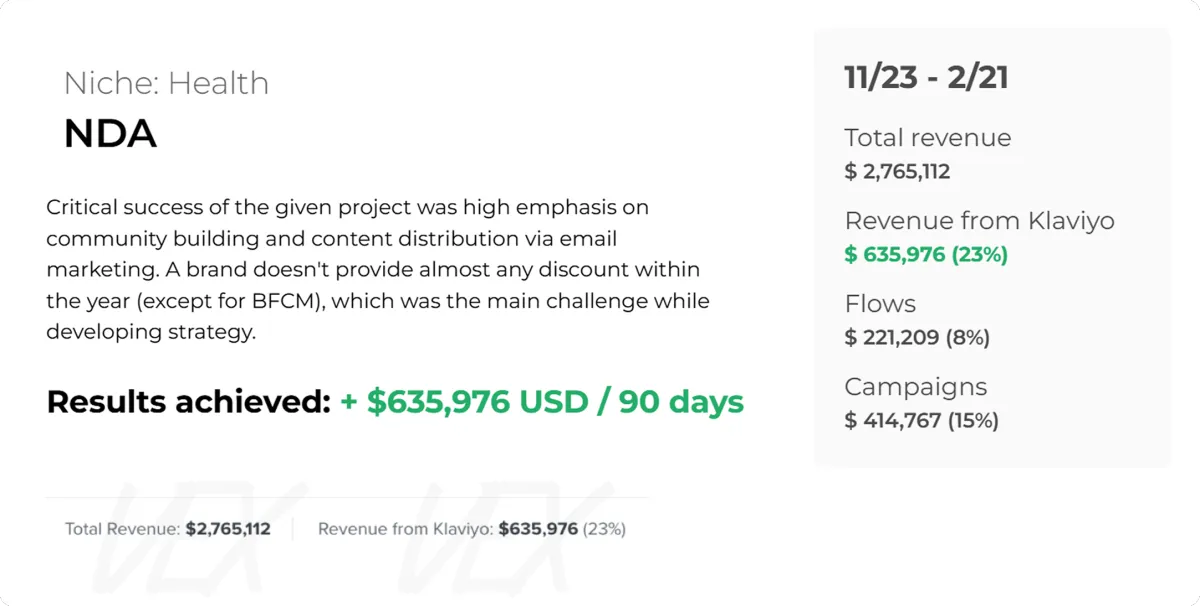Select the $ 2,765,112 amount in side panel
The image size is (1200, 606).
pos(897,171)
